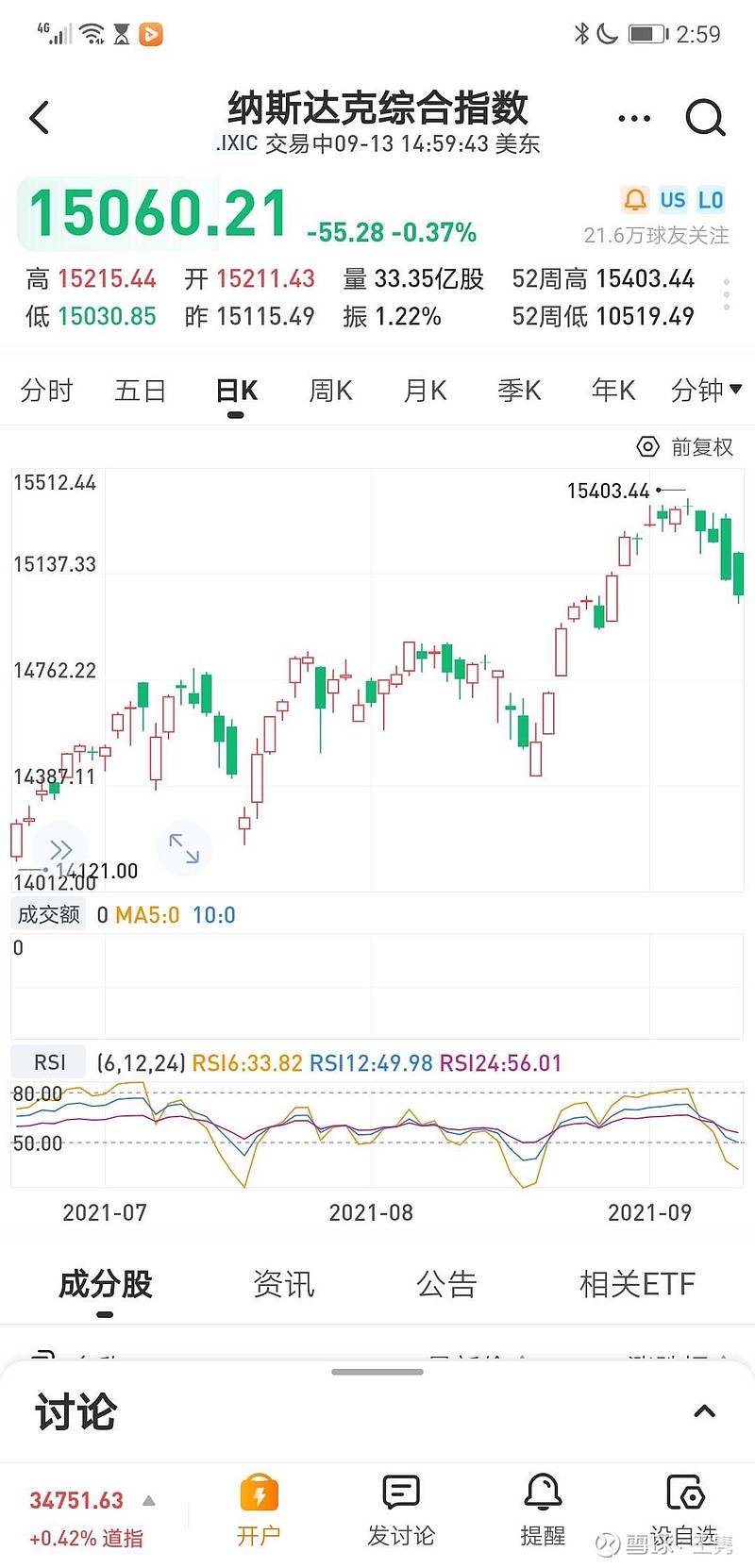Open the 资讯 news tab
The width and height of the screenshot is (755, 1568).
tap(283, 1284)
